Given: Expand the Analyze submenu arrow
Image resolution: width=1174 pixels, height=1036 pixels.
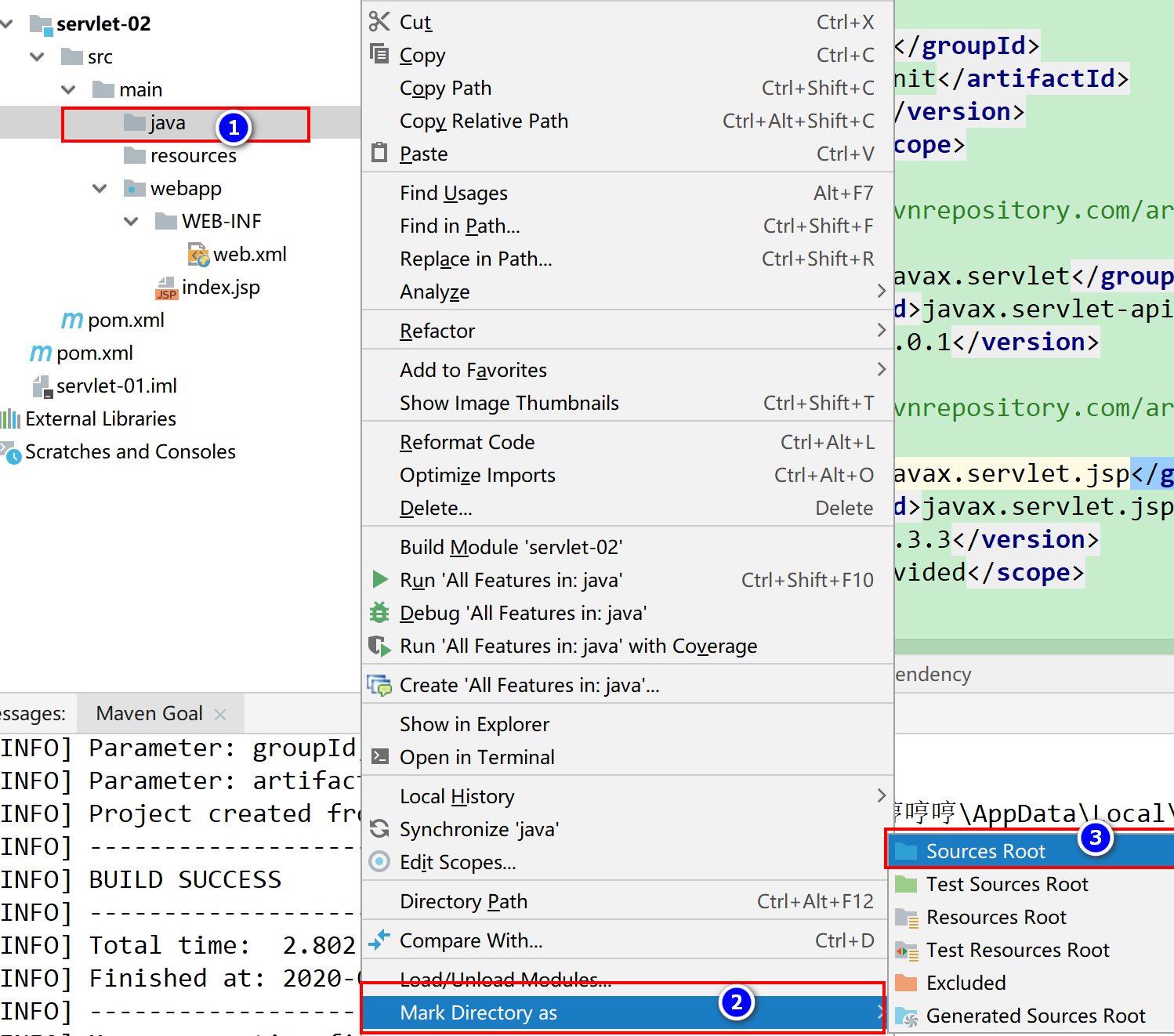Looking at the screenshot, I should (x=881, y=291).
